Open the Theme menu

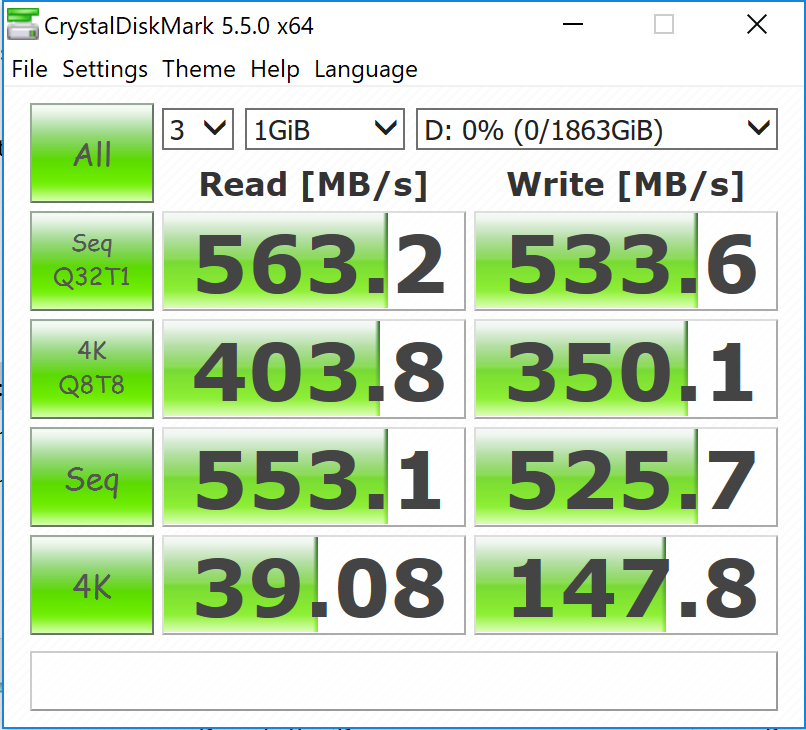click(199, 69)
